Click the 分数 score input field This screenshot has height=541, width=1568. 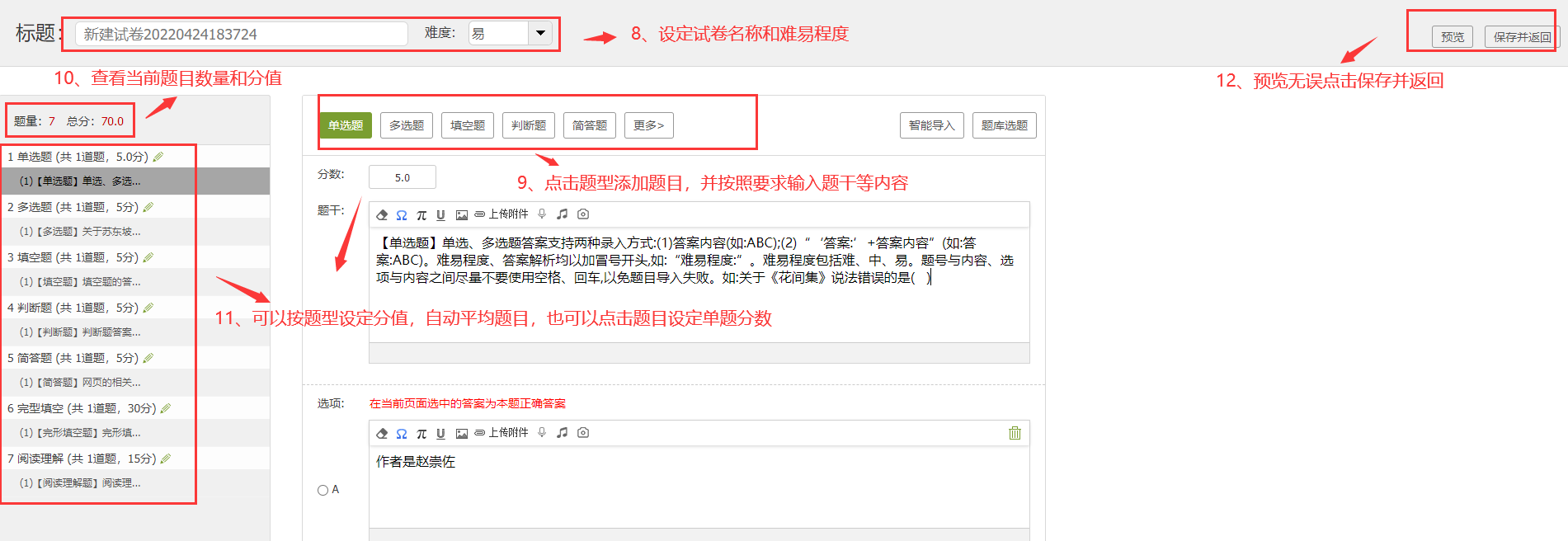click(403, 177)
